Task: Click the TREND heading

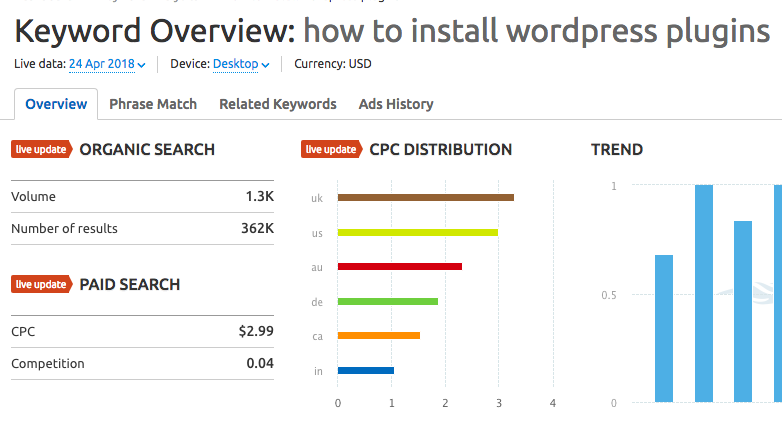Action: click(x=617, y=150)
